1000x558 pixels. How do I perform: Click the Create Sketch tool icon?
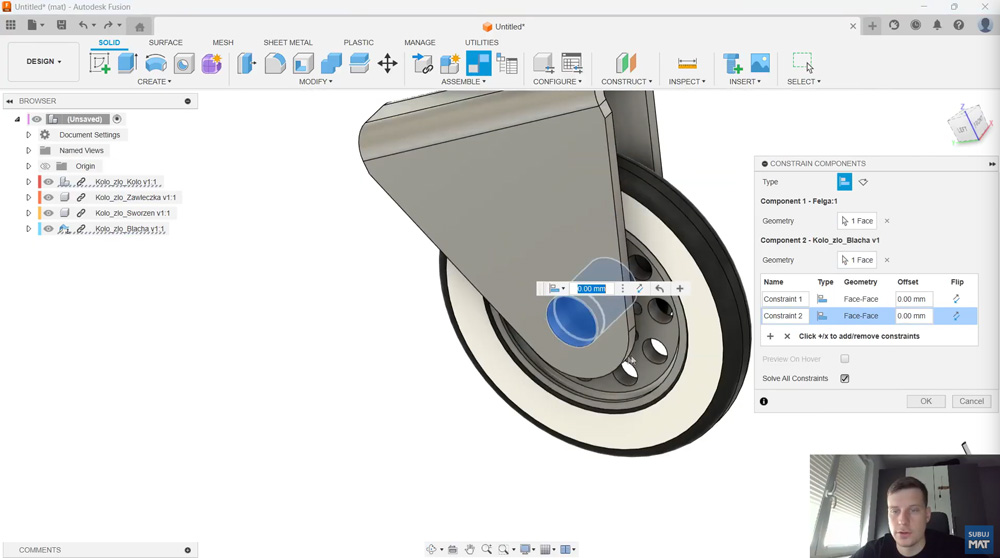(100, 63)
